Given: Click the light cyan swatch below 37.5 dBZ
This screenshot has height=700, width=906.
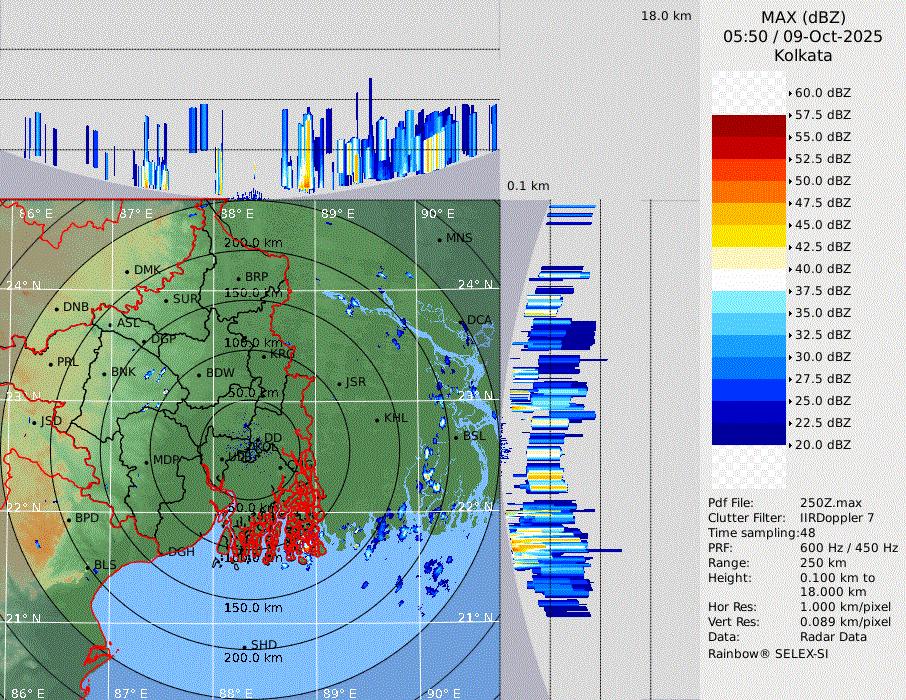Looking at the screenshot, I should coord(748,302).
